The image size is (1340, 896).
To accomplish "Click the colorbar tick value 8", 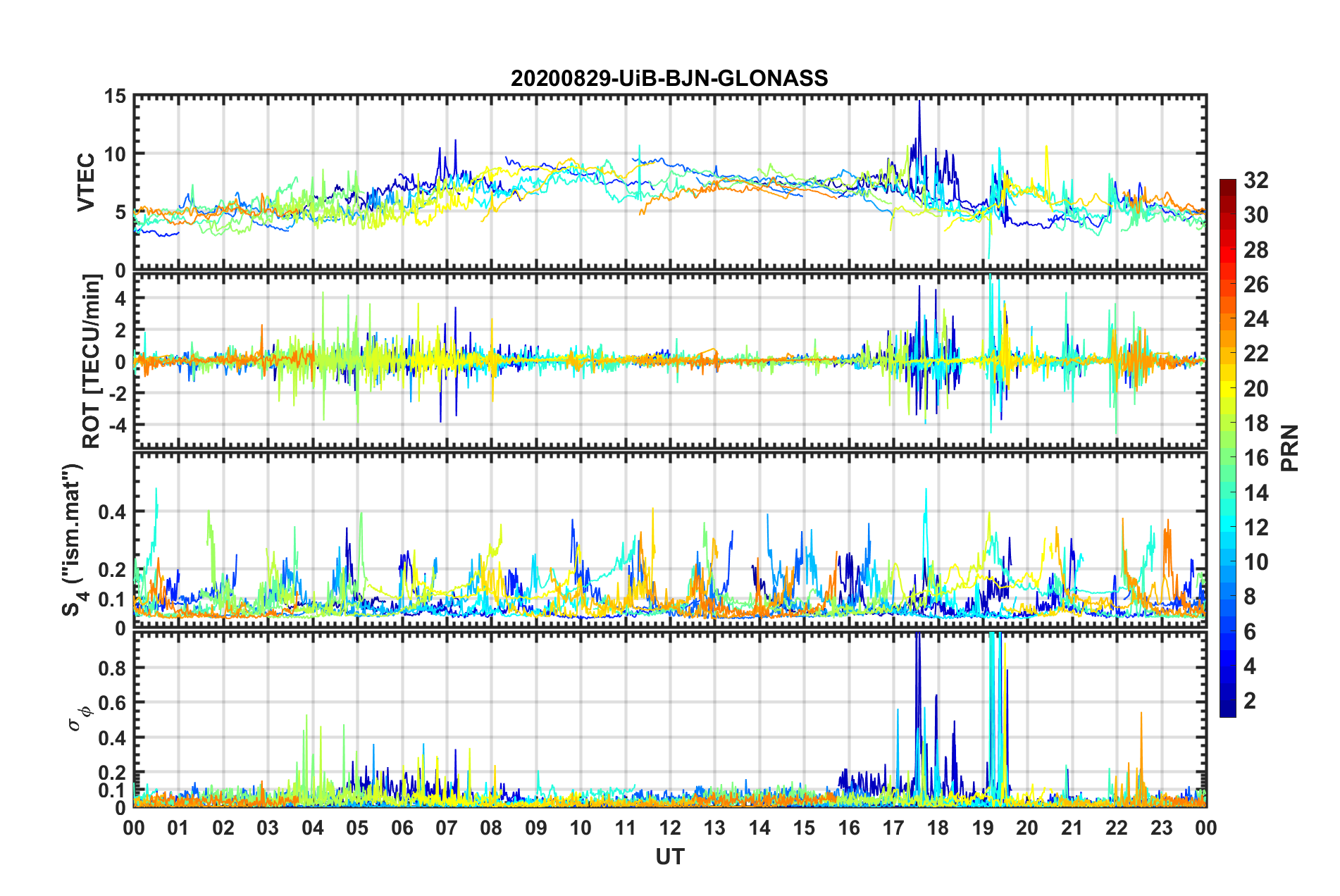I will point(1250,597).
